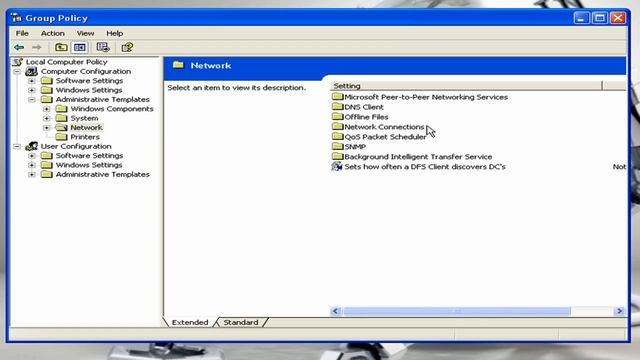Click the Microsoft Peer-to-Peer Networking Services folder icon
This screenshot has width=640, height=360.
pyautogui.click(x=338, y=97)
